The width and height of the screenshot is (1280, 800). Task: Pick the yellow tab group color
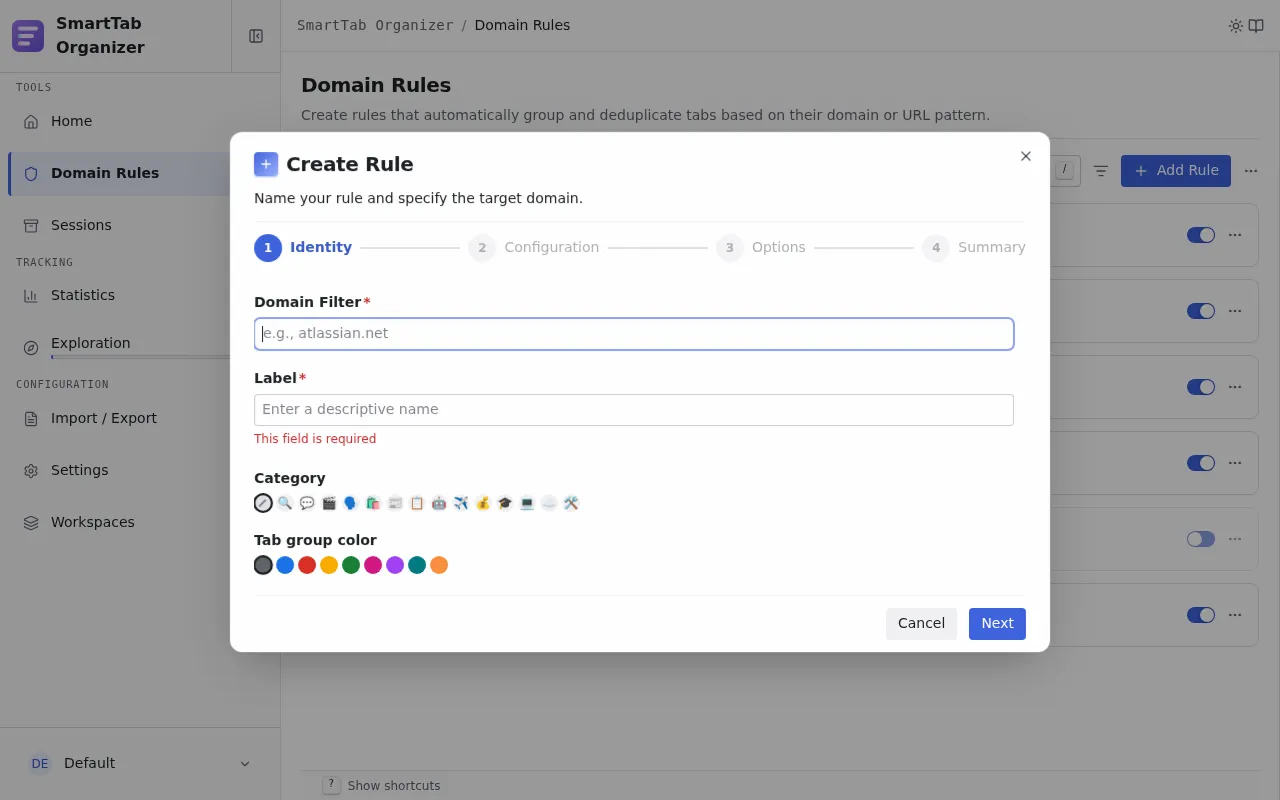tap(329, 565)
